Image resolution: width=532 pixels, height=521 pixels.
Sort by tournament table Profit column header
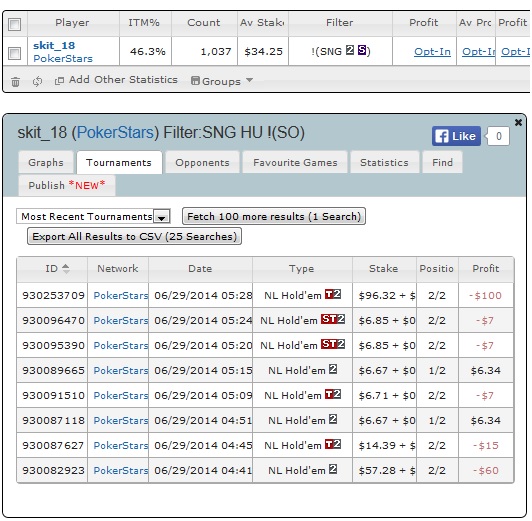coord(486,269)
